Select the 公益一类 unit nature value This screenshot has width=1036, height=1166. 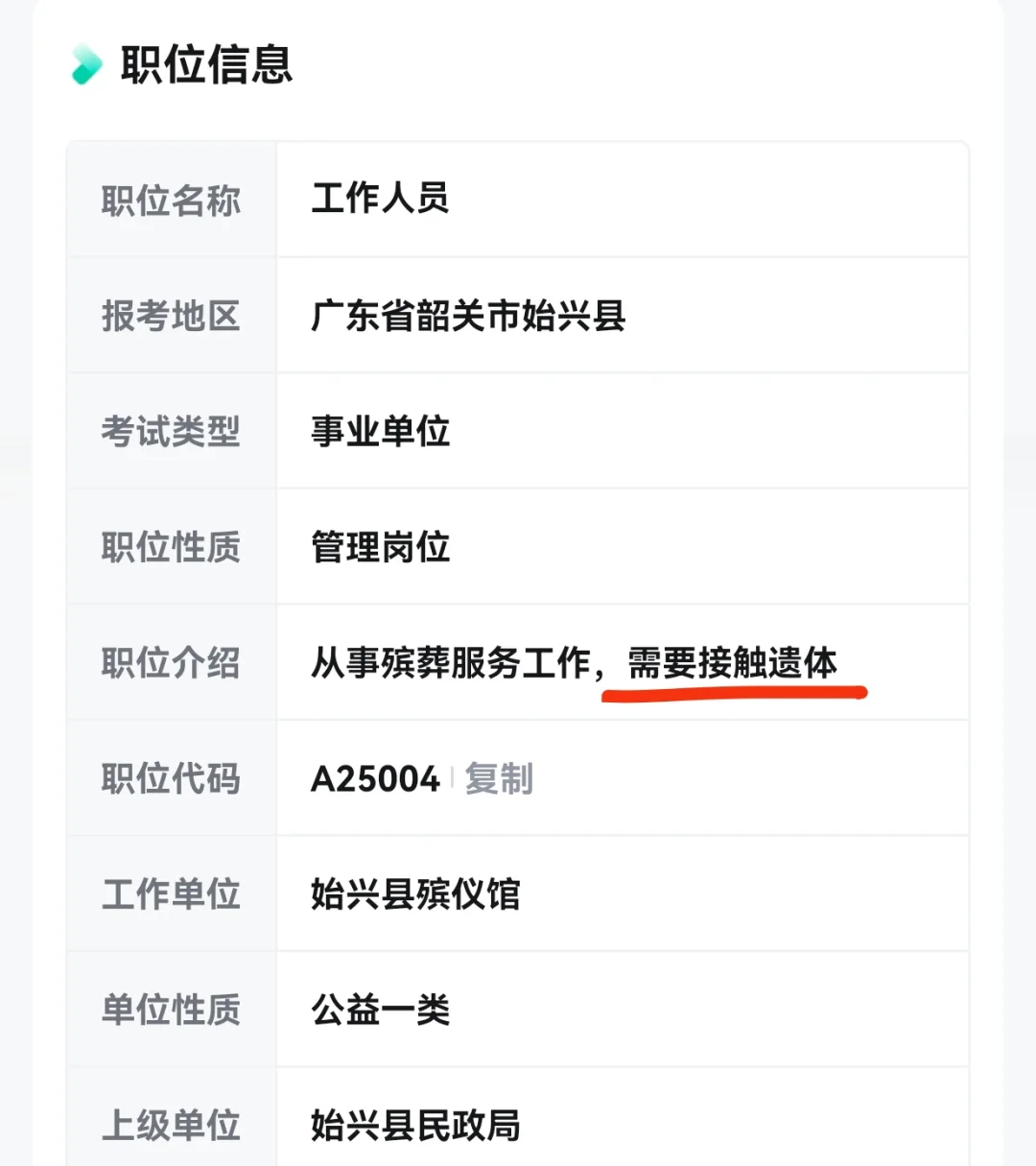click(x=381, y=1010)
